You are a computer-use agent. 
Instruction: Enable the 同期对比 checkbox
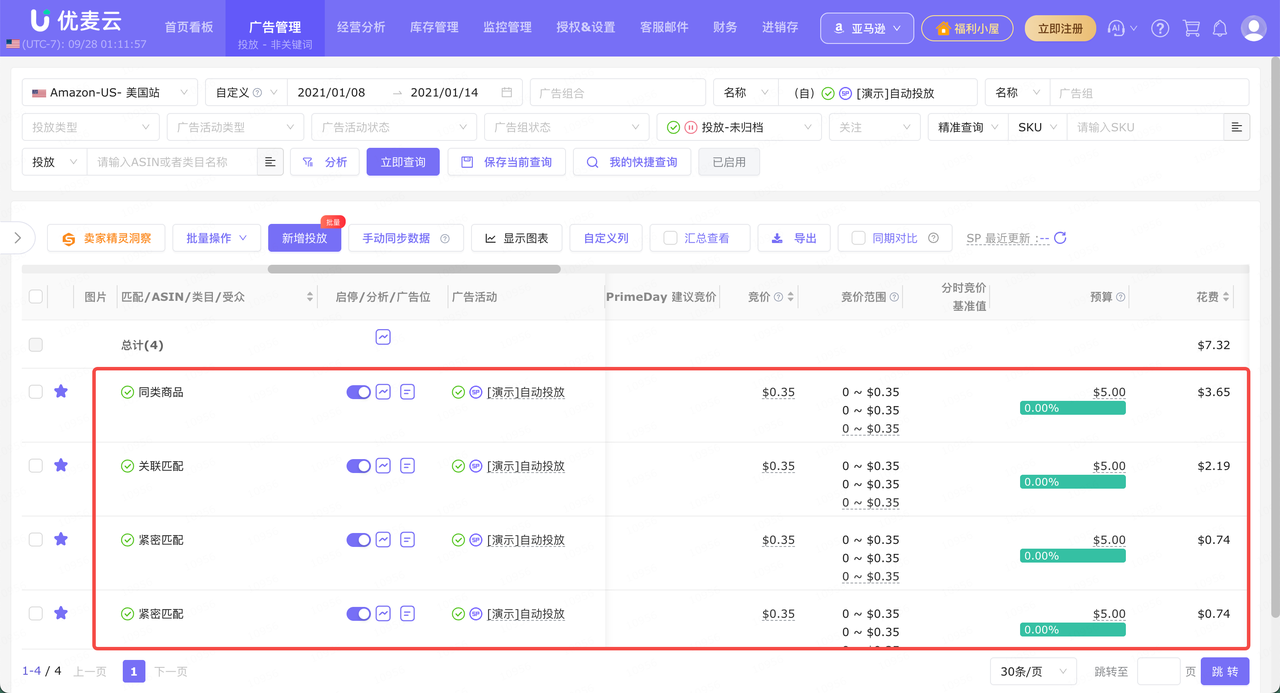[x=858, y=238]
